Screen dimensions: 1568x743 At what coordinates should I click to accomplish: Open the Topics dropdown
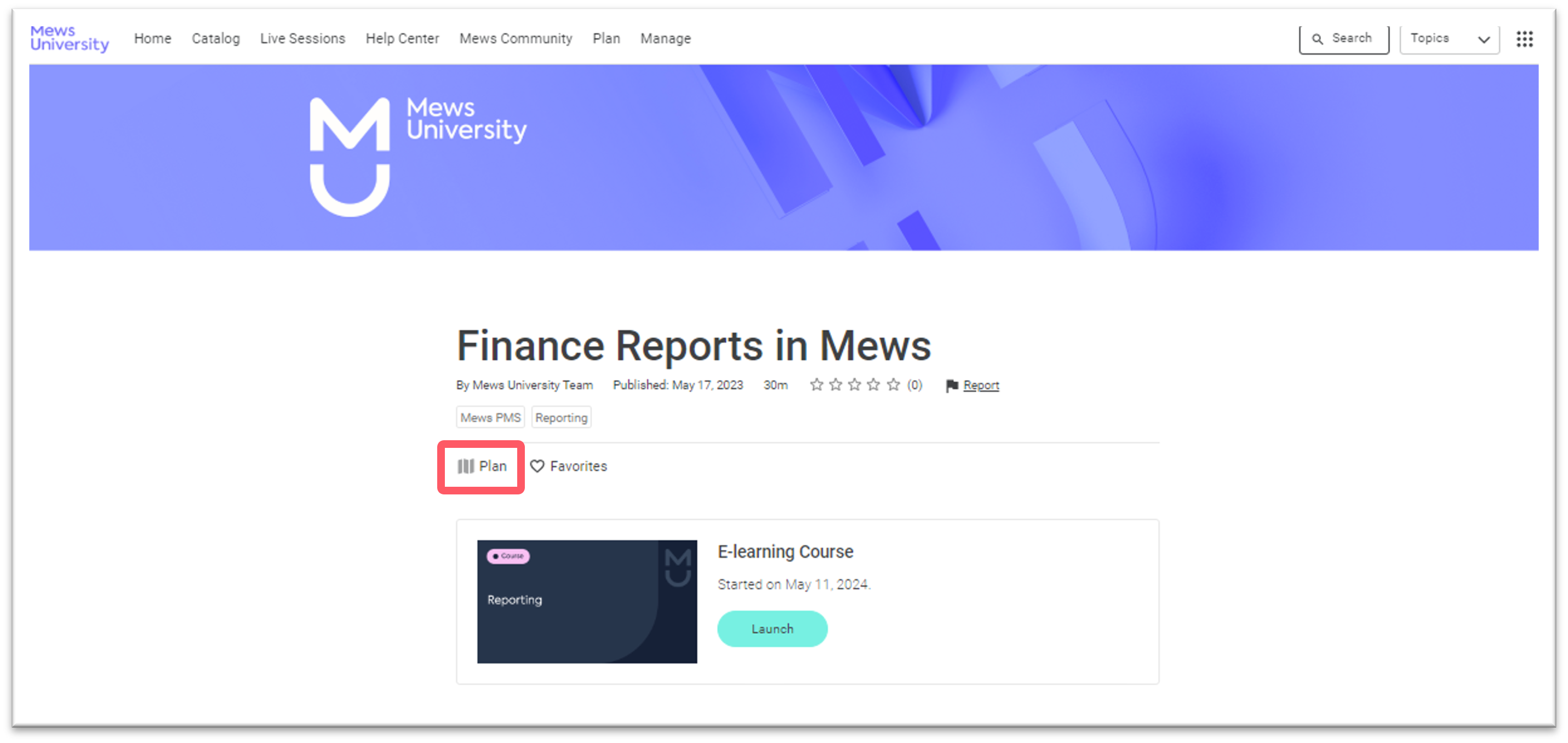coord(1449,38)
